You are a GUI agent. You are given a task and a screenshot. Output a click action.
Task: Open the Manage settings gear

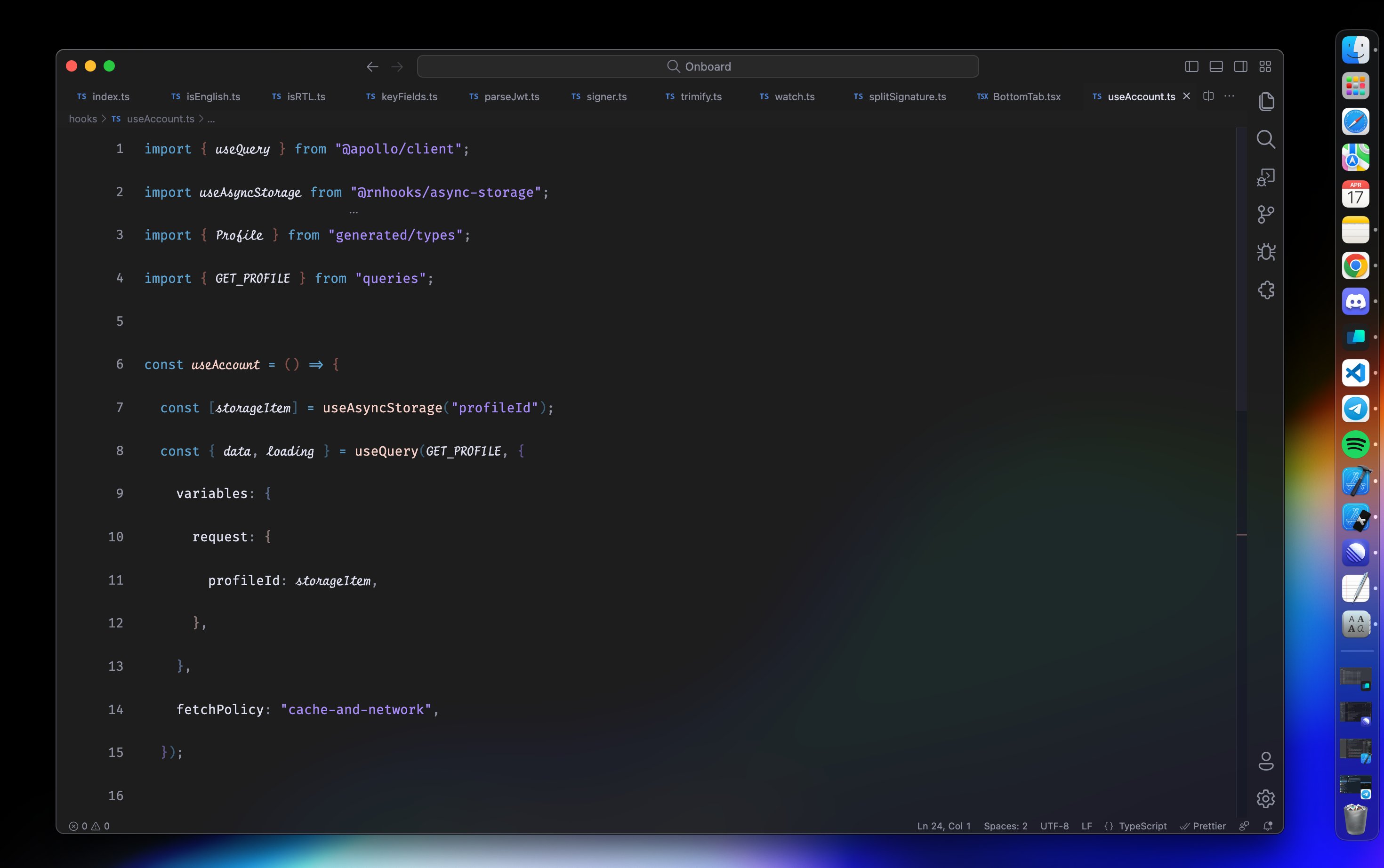tap(1266, 798)
